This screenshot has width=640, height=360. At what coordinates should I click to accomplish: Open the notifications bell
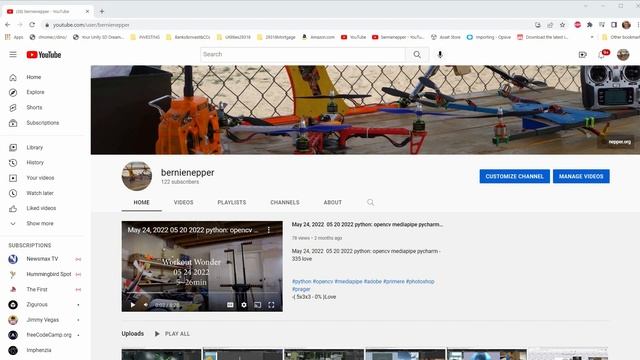coord(602,55)
